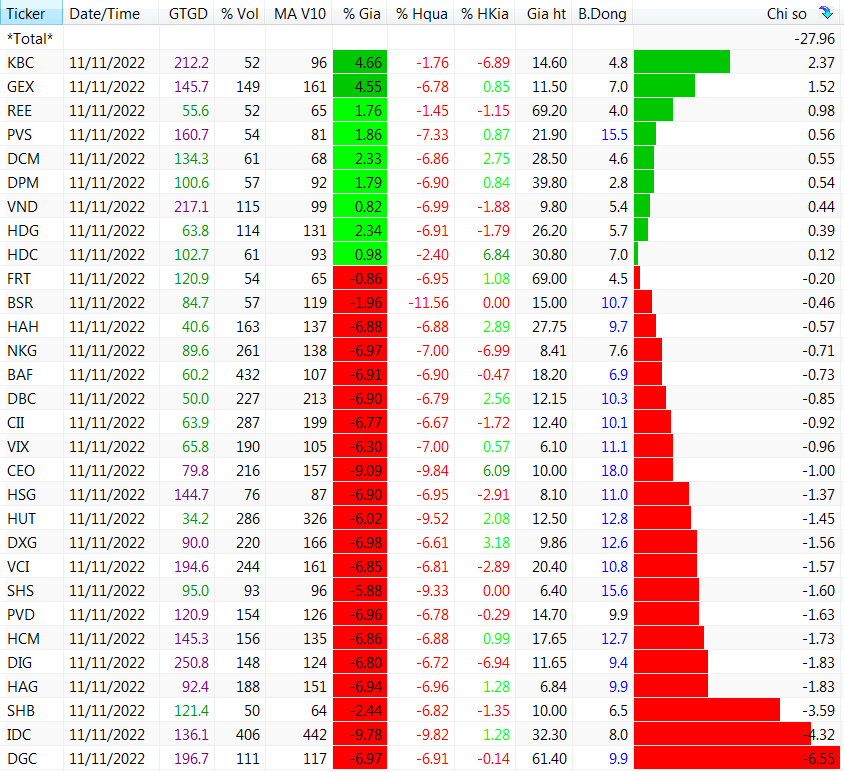Select CEO's B.Dong value 18.0

pyautogui.click(x=614, y=471)
